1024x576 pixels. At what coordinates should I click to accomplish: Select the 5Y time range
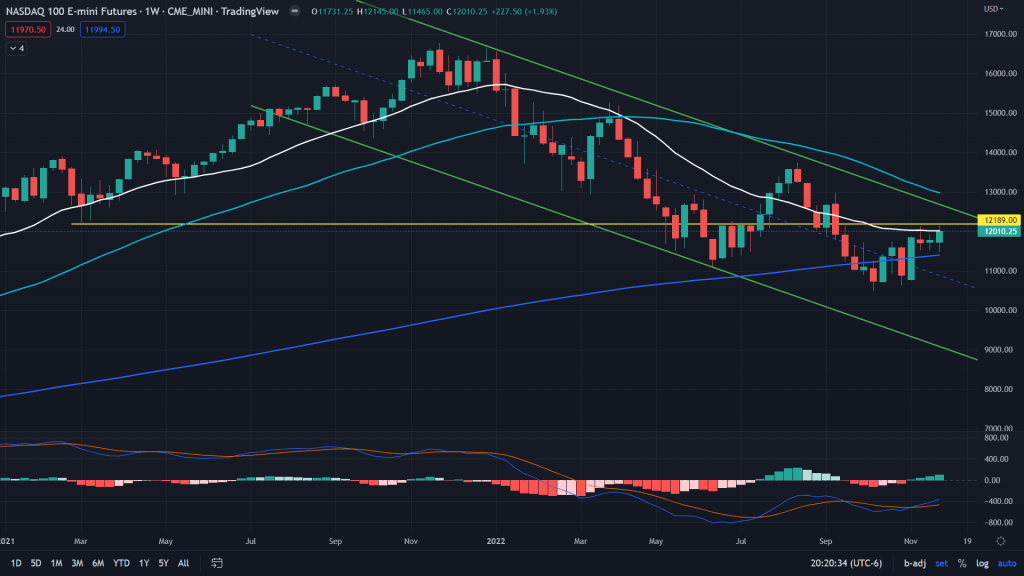click(162, 564)
